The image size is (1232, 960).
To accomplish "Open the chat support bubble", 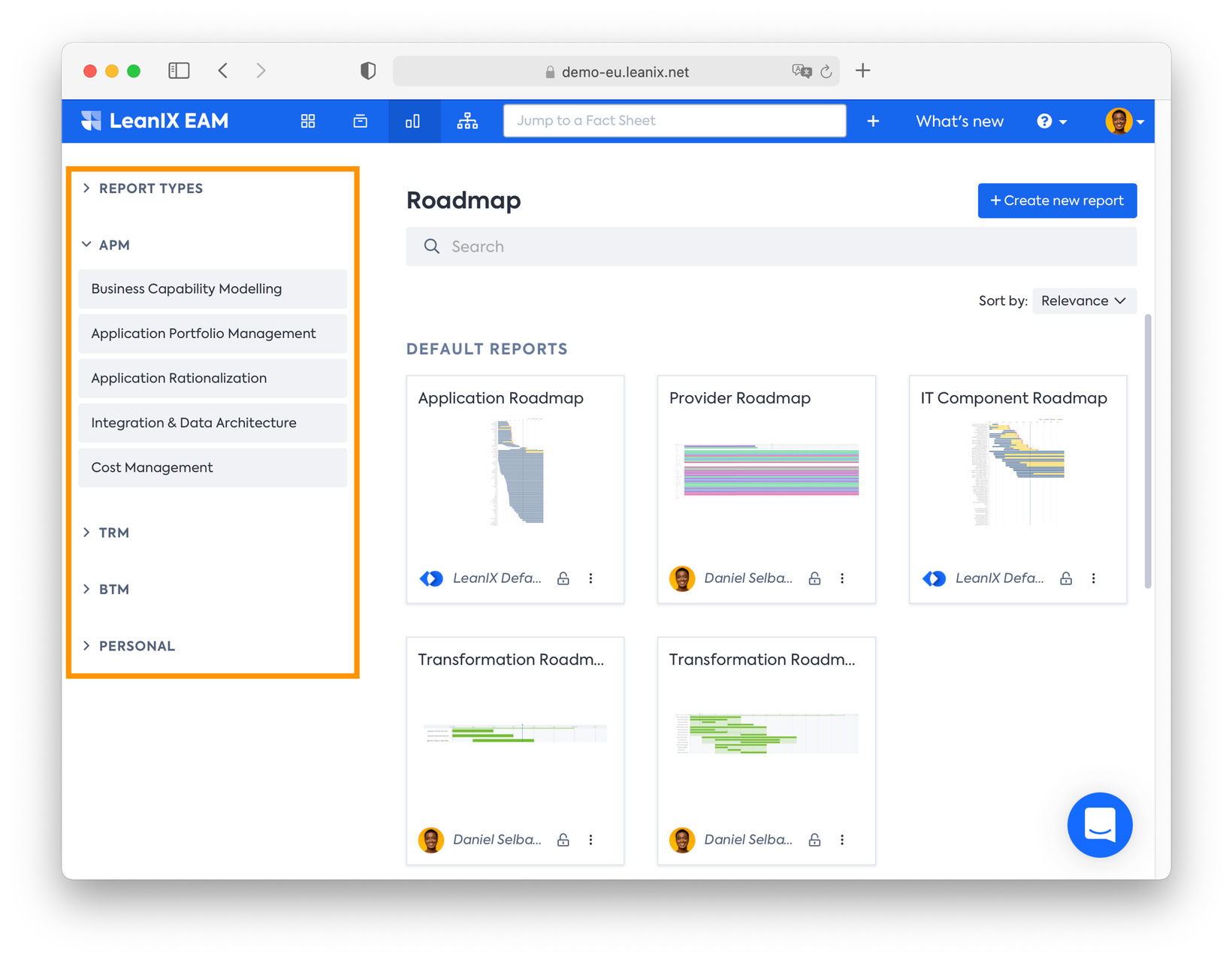I will coord(1100,825).
